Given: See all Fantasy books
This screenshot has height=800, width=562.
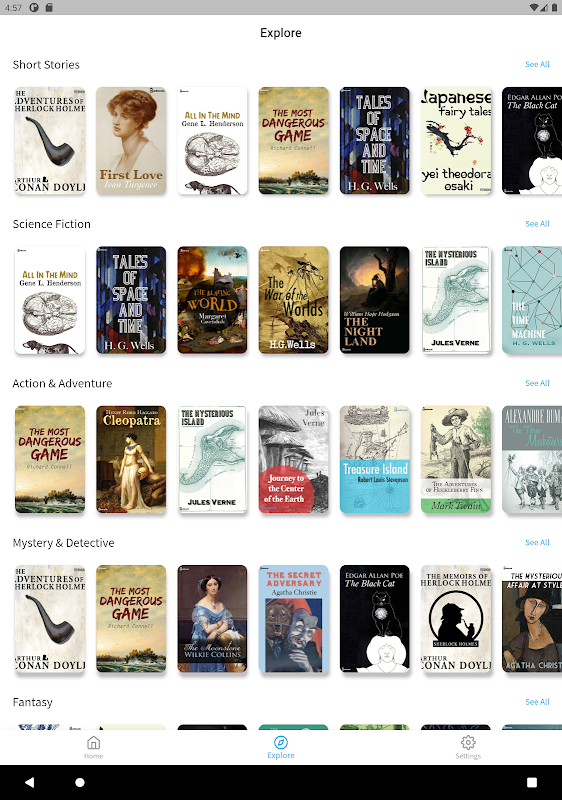Looking at the screenshot, I should click(537, 702).
